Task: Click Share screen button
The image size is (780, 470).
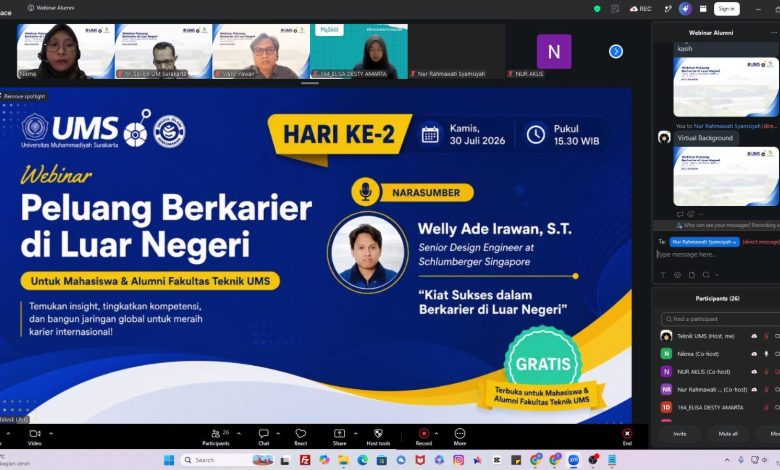Action: point(339,437)
